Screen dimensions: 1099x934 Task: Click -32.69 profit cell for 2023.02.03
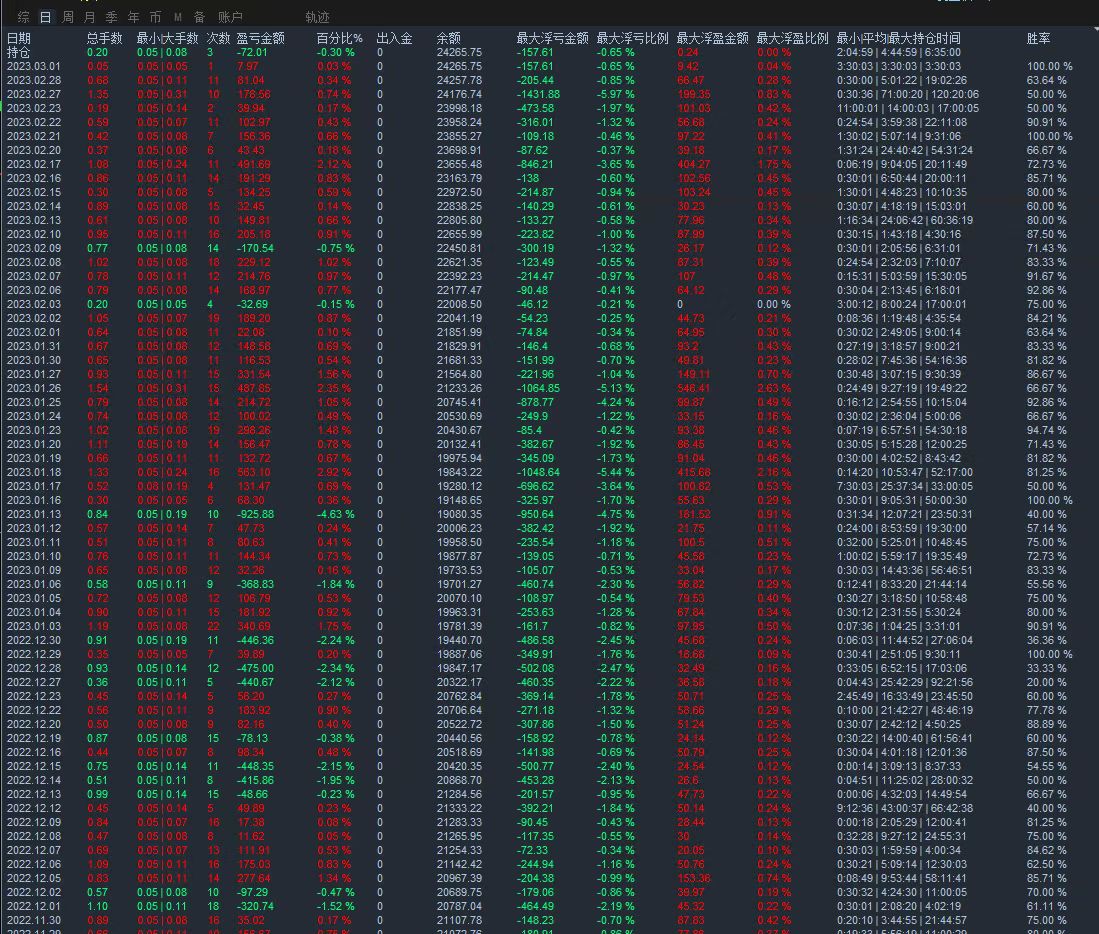coord(252,304)
